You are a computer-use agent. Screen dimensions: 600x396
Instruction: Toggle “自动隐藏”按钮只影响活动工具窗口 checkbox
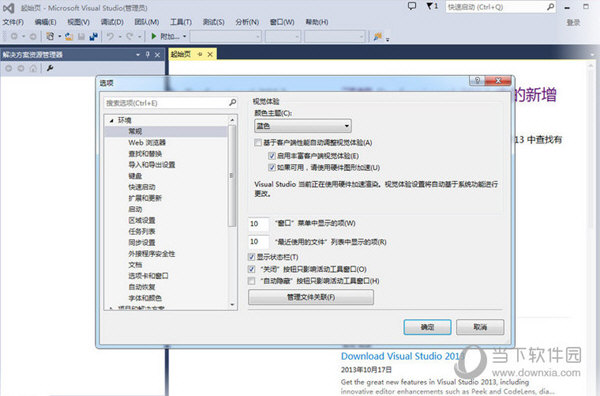251,281
